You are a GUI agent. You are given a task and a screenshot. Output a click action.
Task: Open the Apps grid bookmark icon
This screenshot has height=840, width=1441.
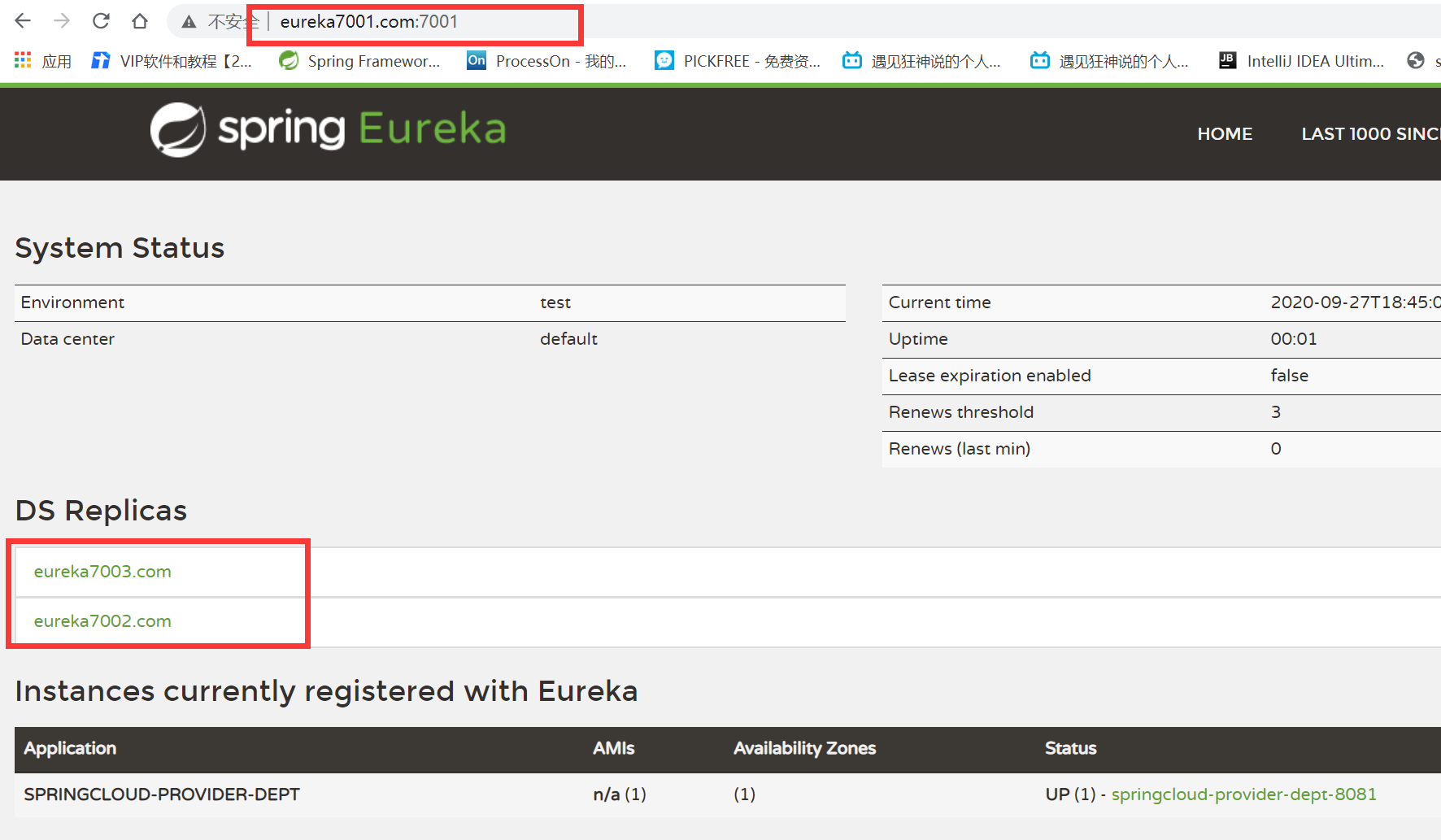click(x=23, y=60)
